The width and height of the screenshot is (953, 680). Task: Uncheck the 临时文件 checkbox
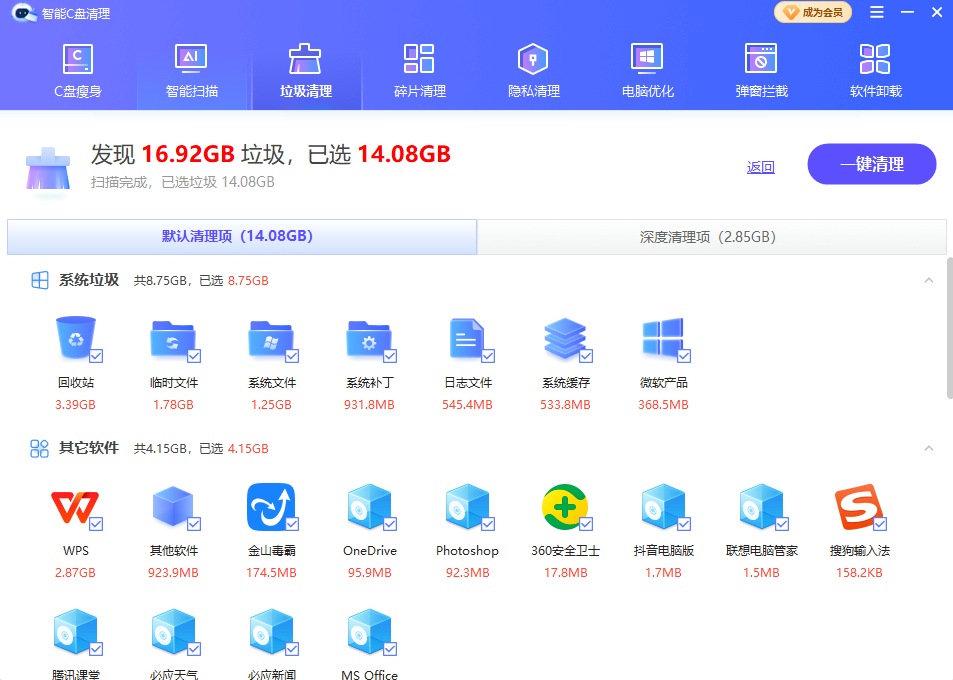tap(194, 356)
